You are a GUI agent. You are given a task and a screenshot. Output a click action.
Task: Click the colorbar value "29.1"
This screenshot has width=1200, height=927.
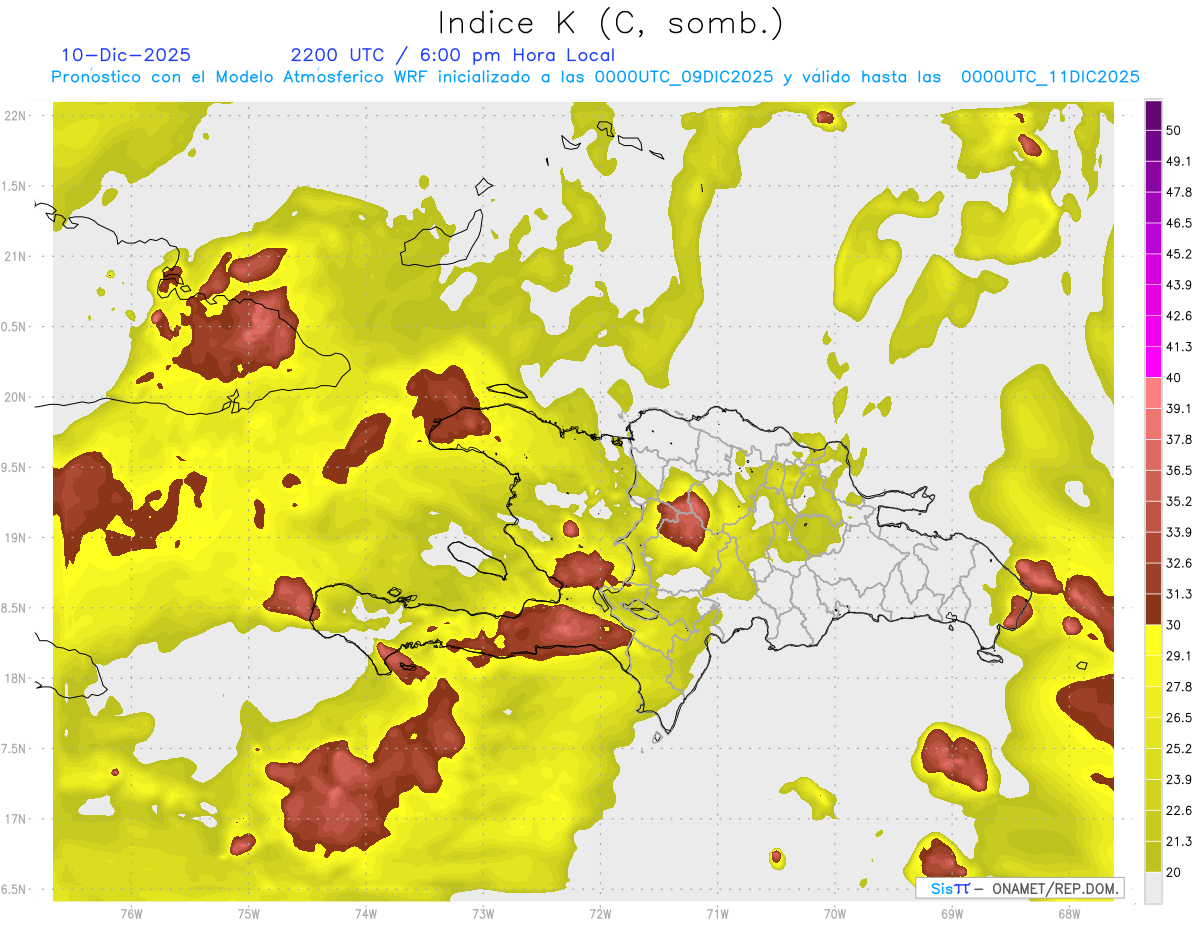pos(1179,656)
